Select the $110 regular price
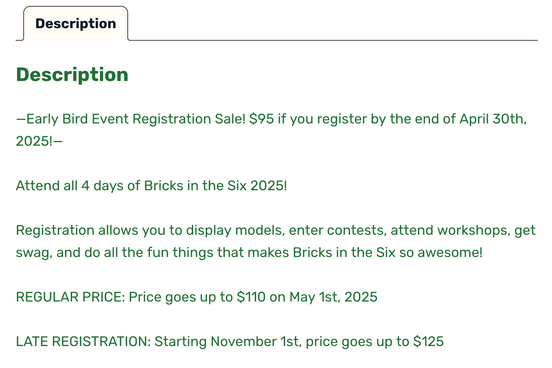 tap(251, 297)
